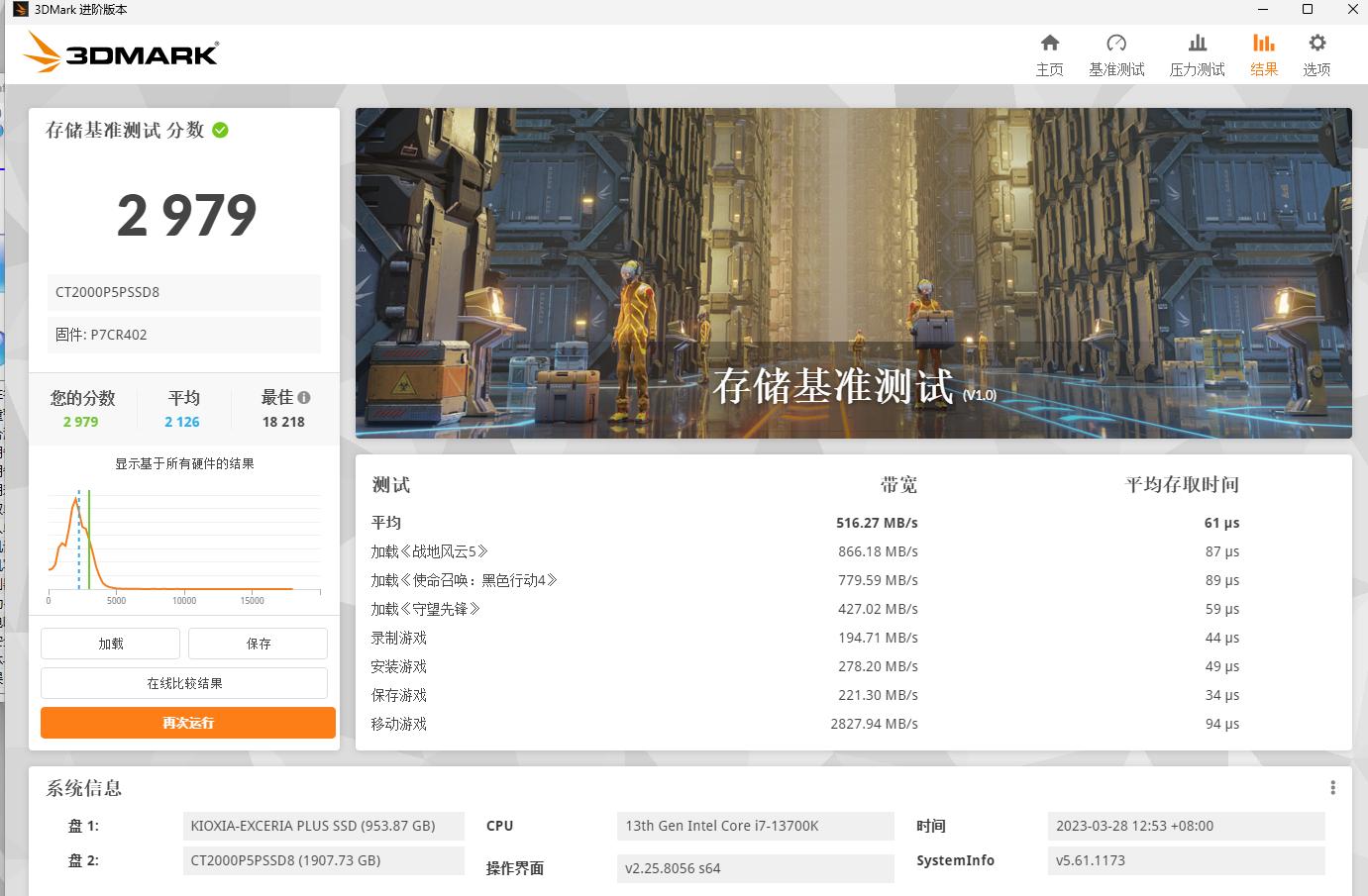
Task: Click the info icon next to 最佳
Action: [306, 396]
